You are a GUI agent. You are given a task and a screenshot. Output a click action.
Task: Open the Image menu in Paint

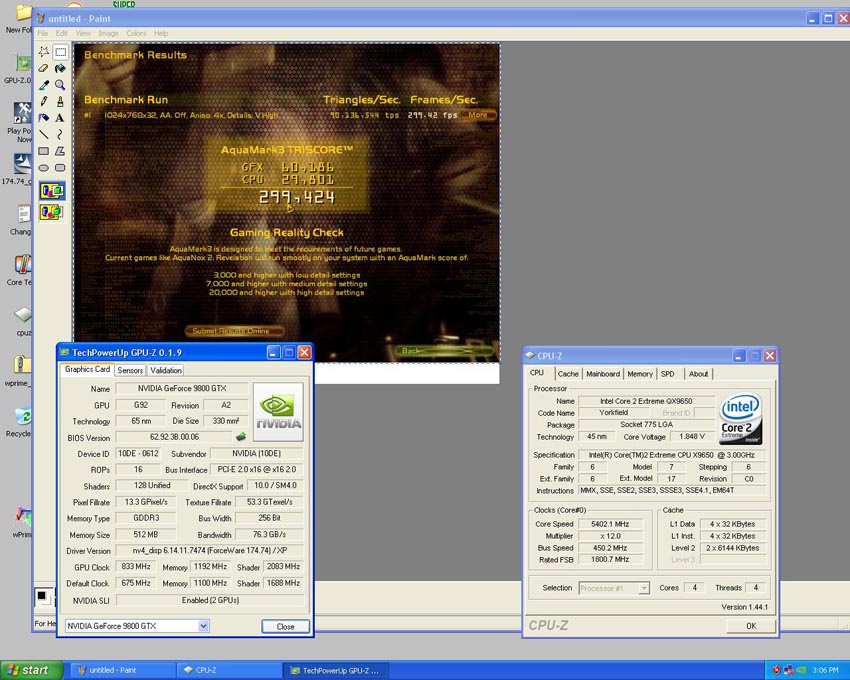point(108,33)
